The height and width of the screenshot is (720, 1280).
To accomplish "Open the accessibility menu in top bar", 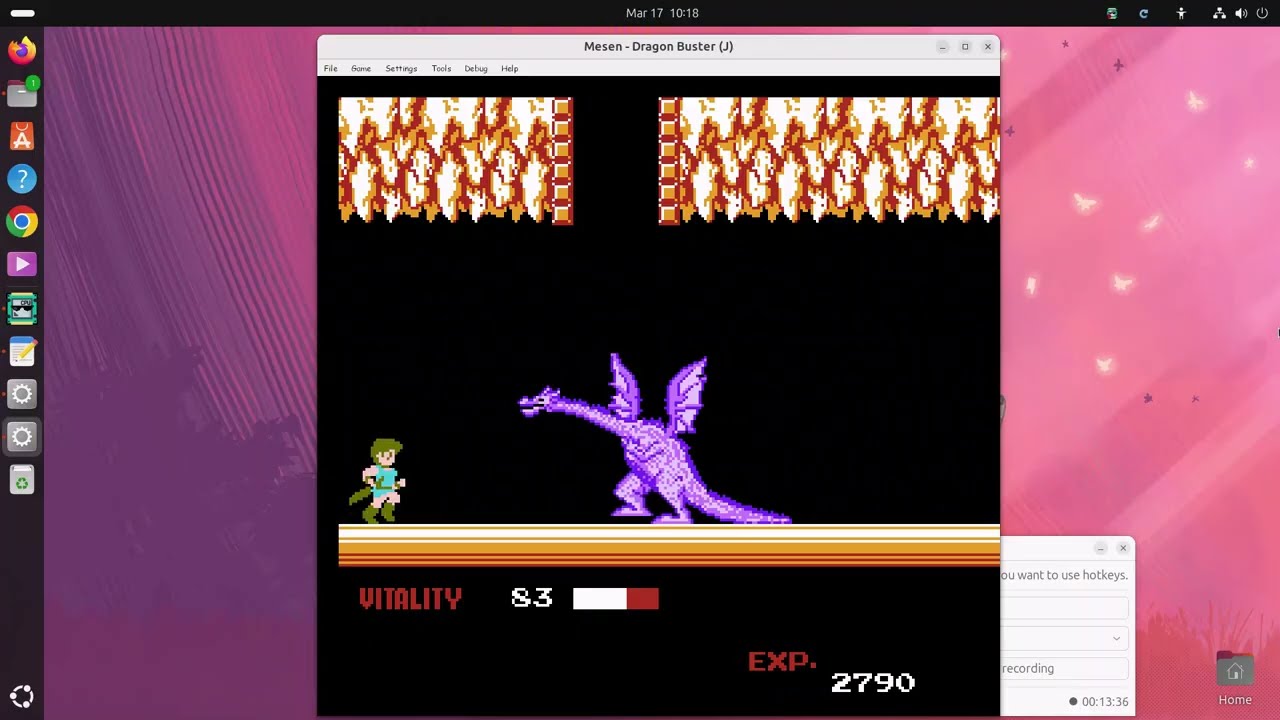I will (1181, 13).
